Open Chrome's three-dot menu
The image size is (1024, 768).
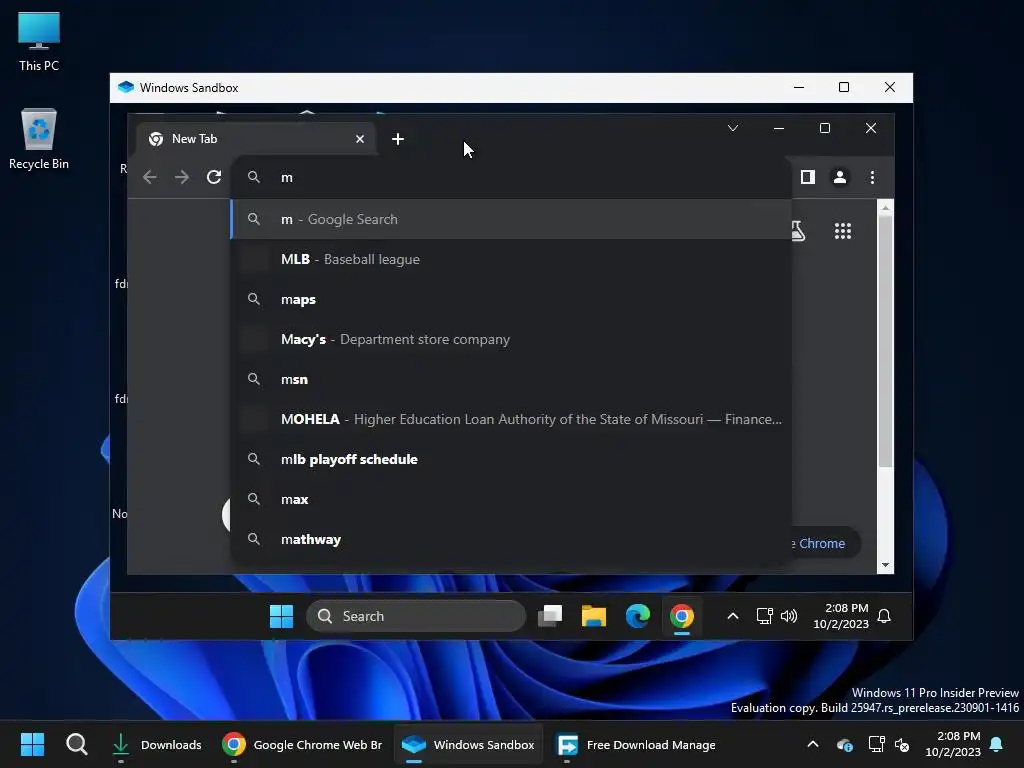[x=872, y=177]
